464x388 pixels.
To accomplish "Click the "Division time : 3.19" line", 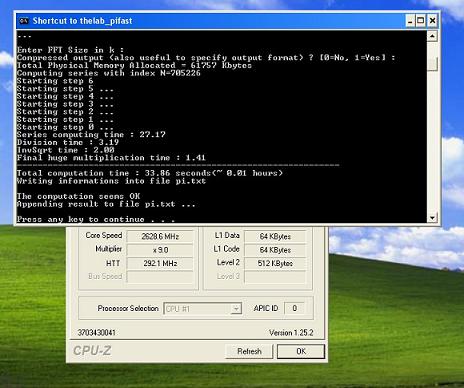I will coord(68,142).
